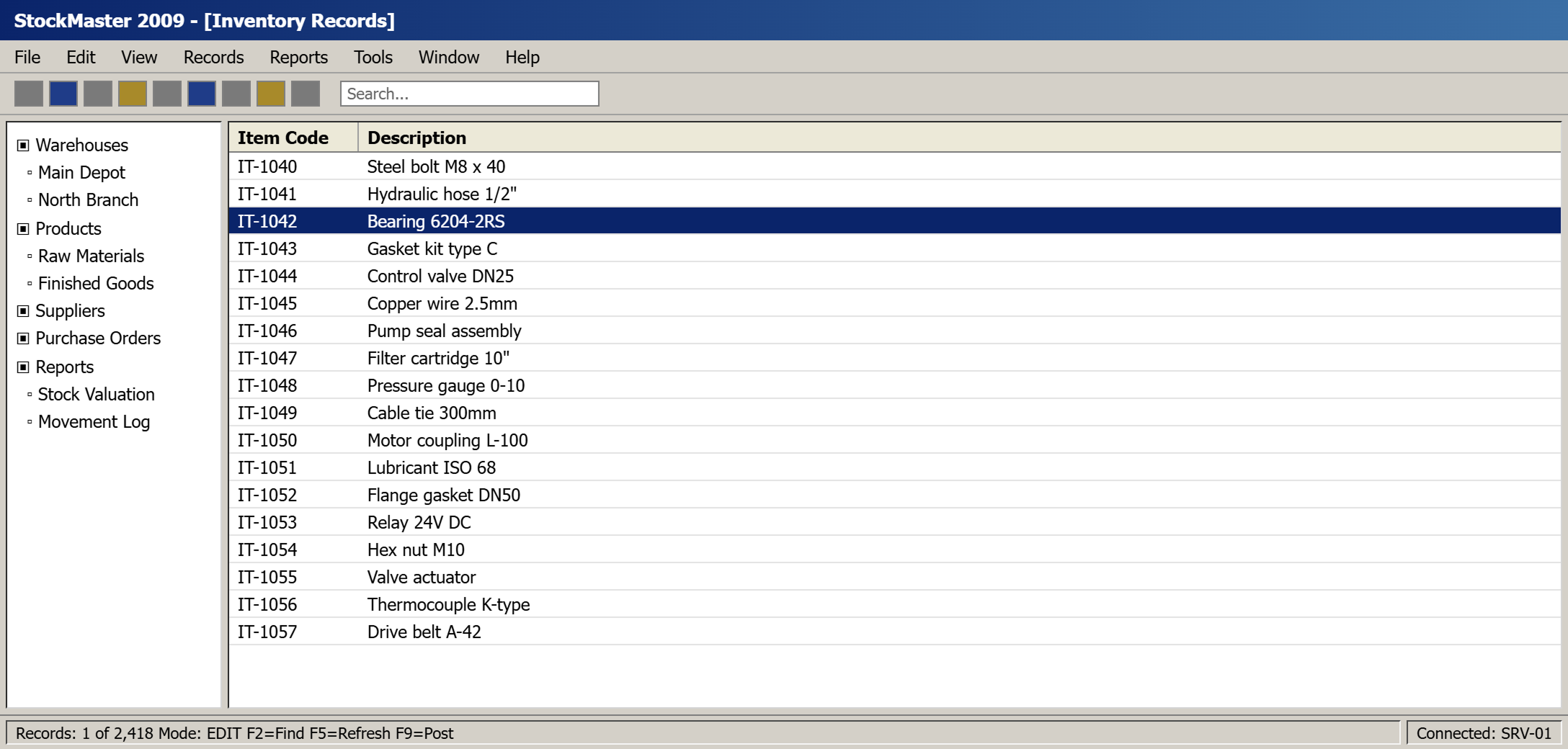Image resolution: width=1568 pixels, height=749 pixels.
Task: Click the first gold toolbar button
Action: (133, 94)
